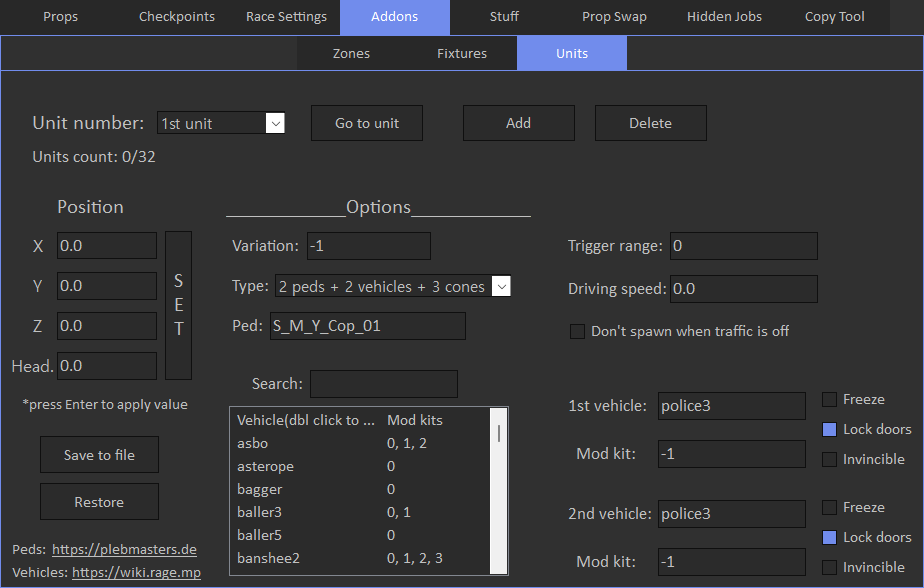
Task: Open the Race Settings tab
Action: point(286,17)
